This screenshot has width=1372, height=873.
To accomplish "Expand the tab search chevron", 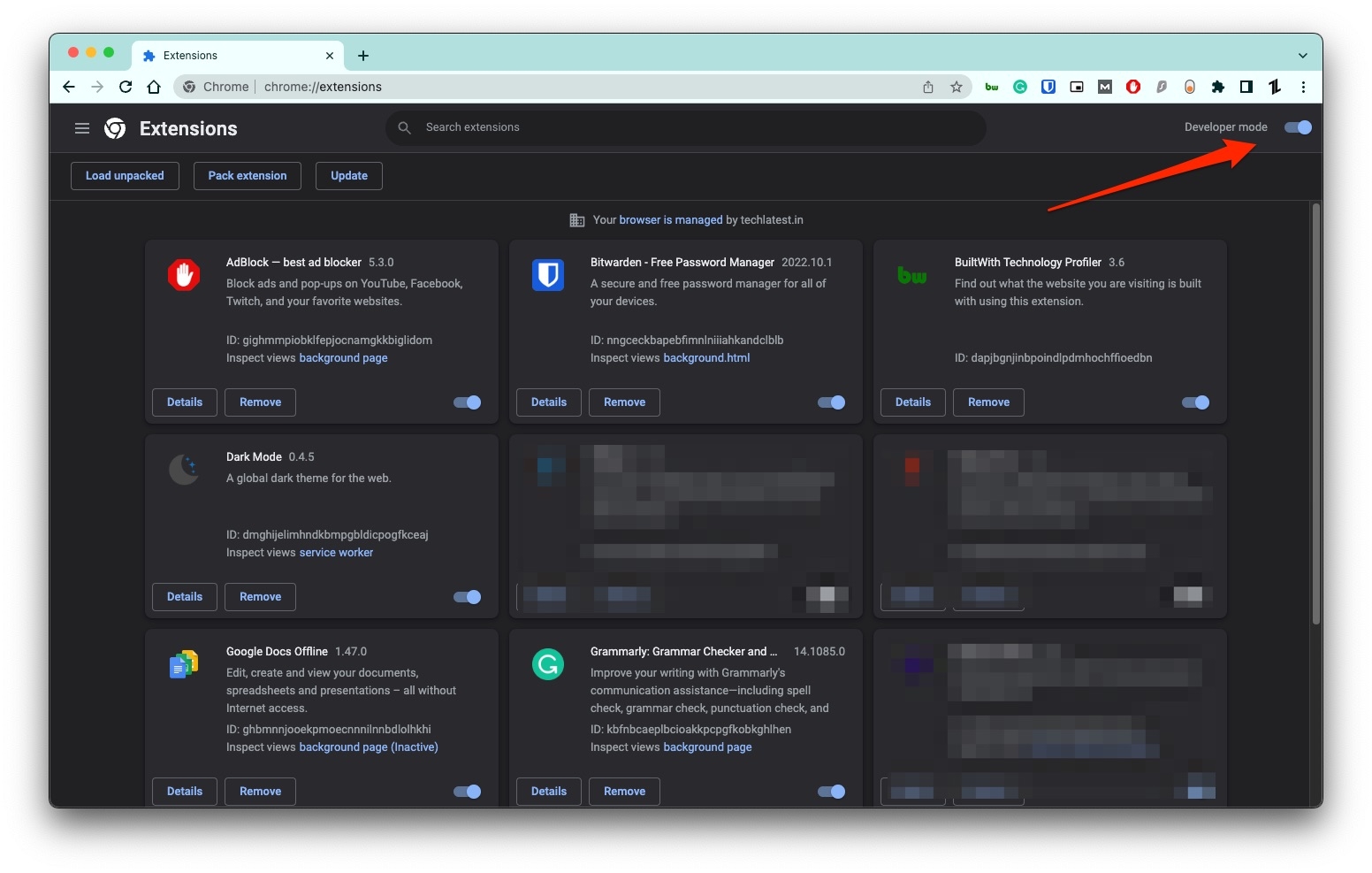I will (x=1302, y=55).
